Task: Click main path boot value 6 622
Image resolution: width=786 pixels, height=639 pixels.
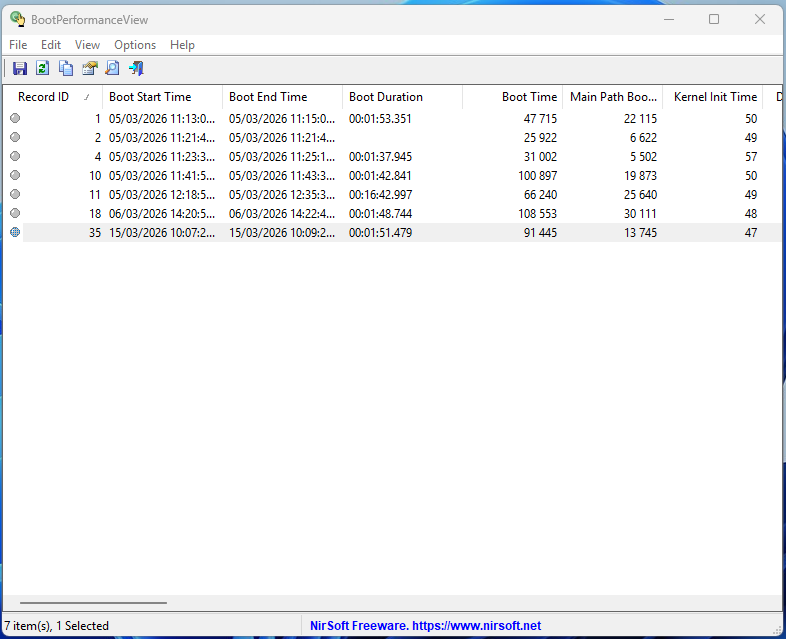Action: 643,138
